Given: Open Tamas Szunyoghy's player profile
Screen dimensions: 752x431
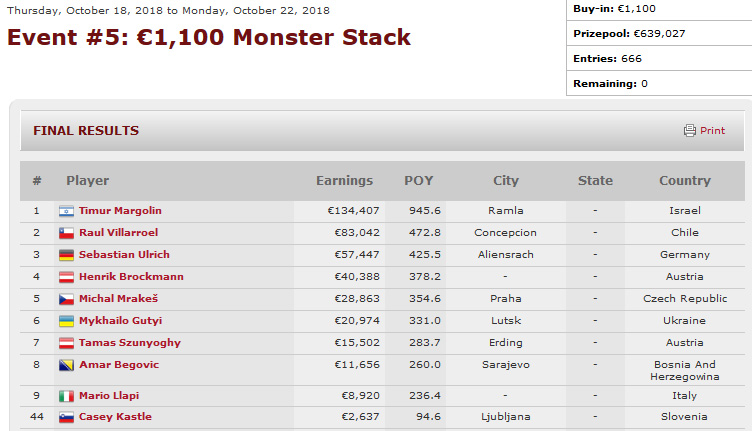Looking at the screenshot, I should pyautogui.click(x=128, y=343).
